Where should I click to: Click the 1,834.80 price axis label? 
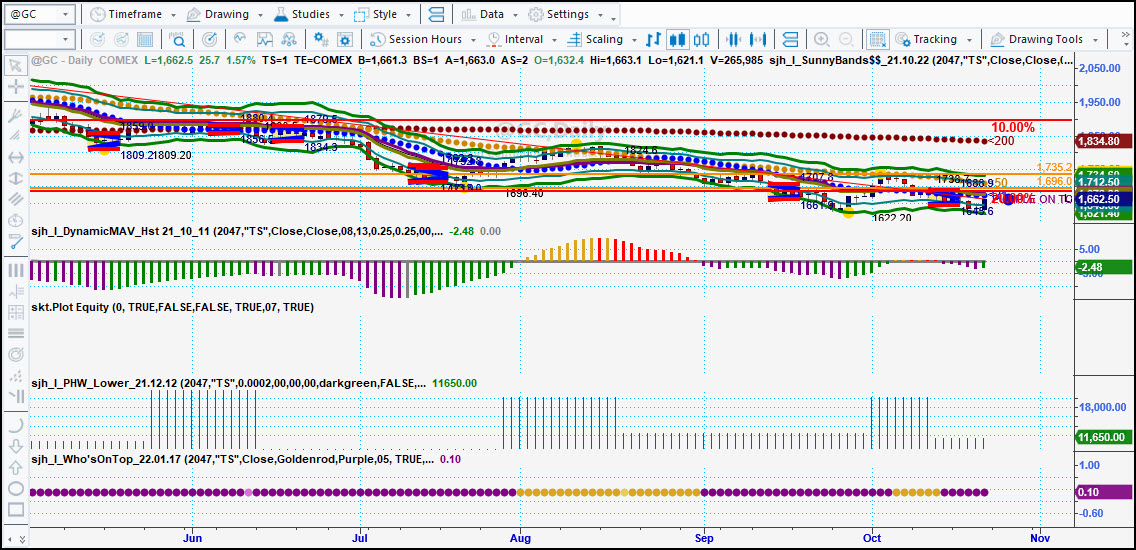[1103, 141]
